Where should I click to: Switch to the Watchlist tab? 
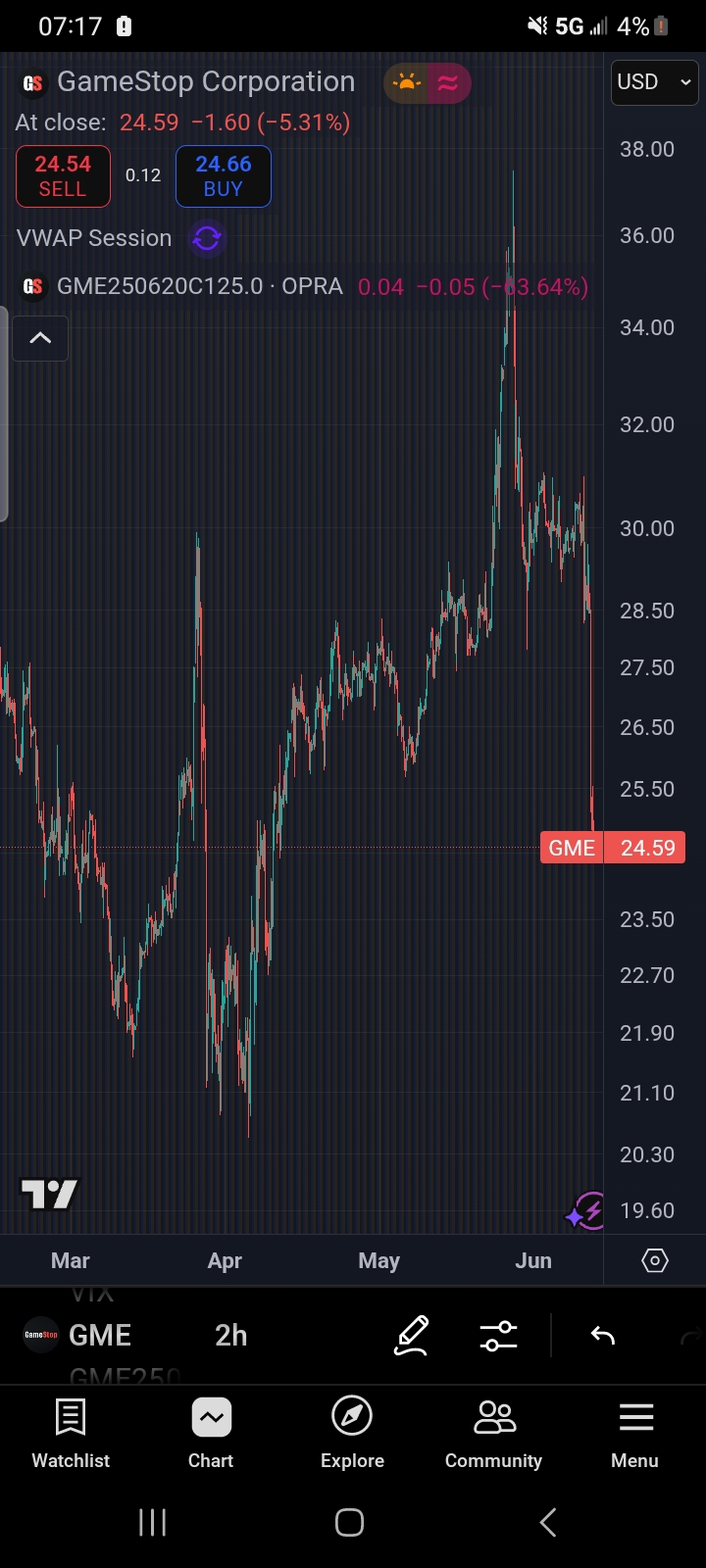coord(71,1433)
